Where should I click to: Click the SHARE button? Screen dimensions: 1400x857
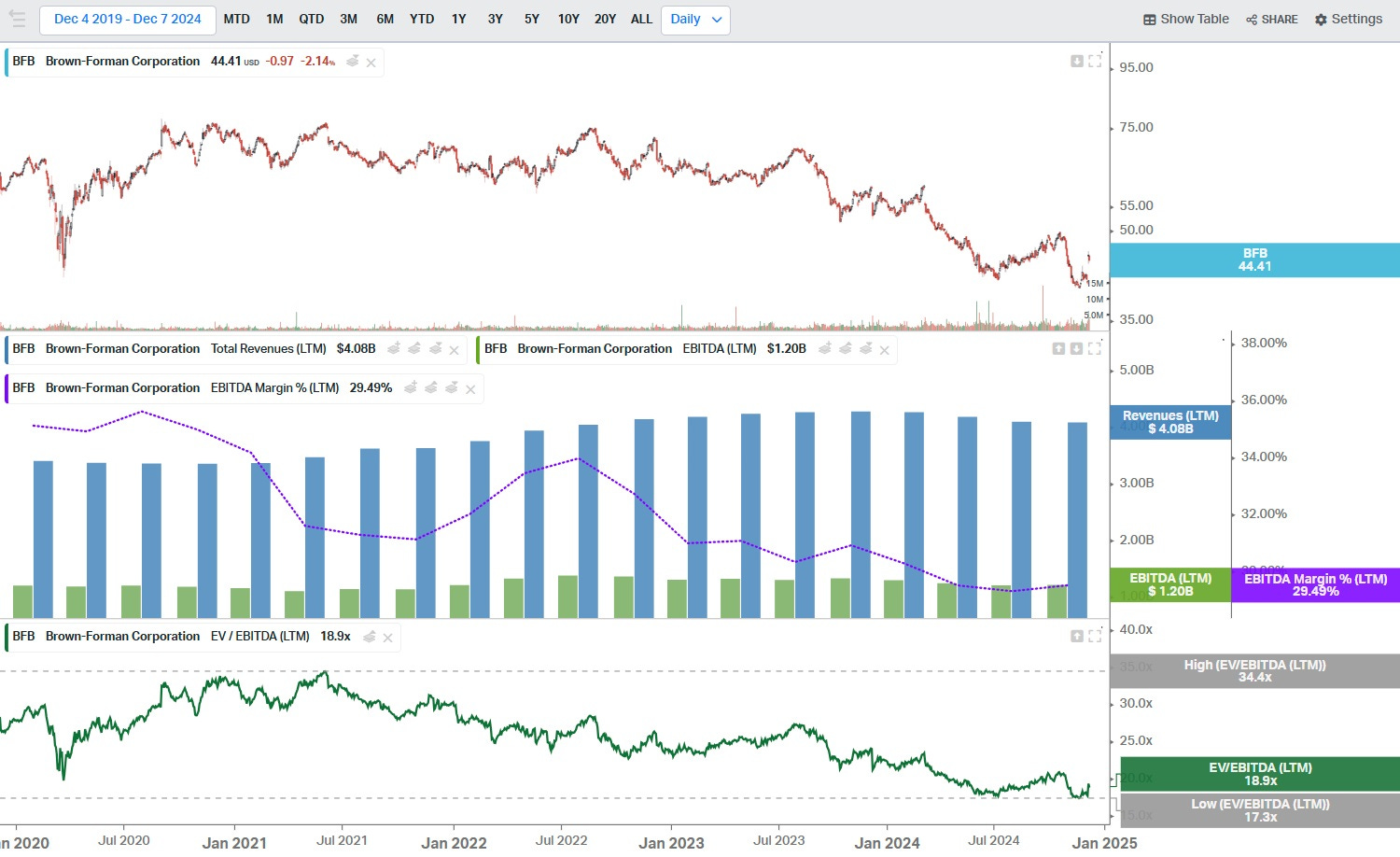pos(1272,20)
